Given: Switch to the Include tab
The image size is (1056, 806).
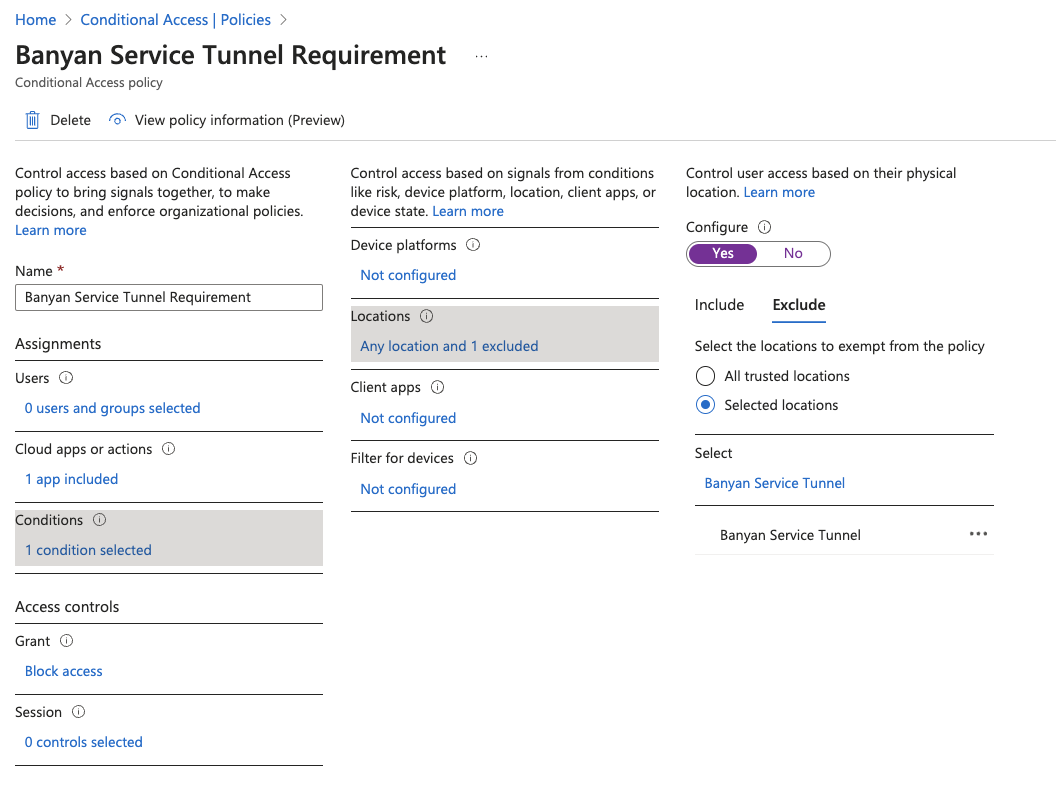Looking at the screenshot, I should coord(719,305).
